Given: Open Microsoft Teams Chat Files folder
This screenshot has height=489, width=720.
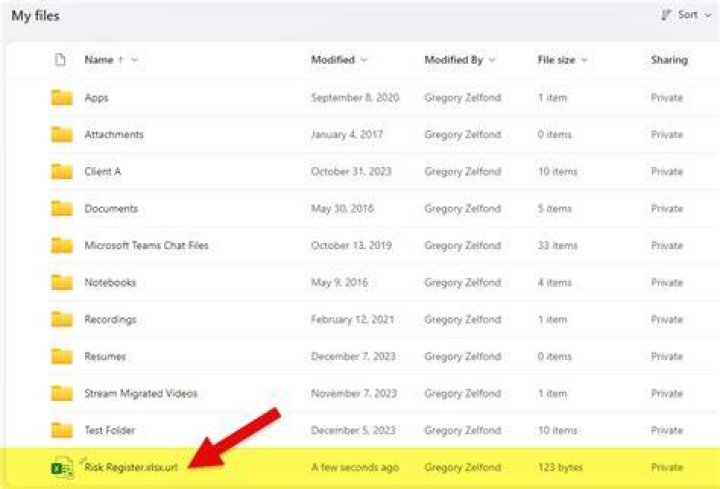Looking at the screenshot, I should click(146, 245).
